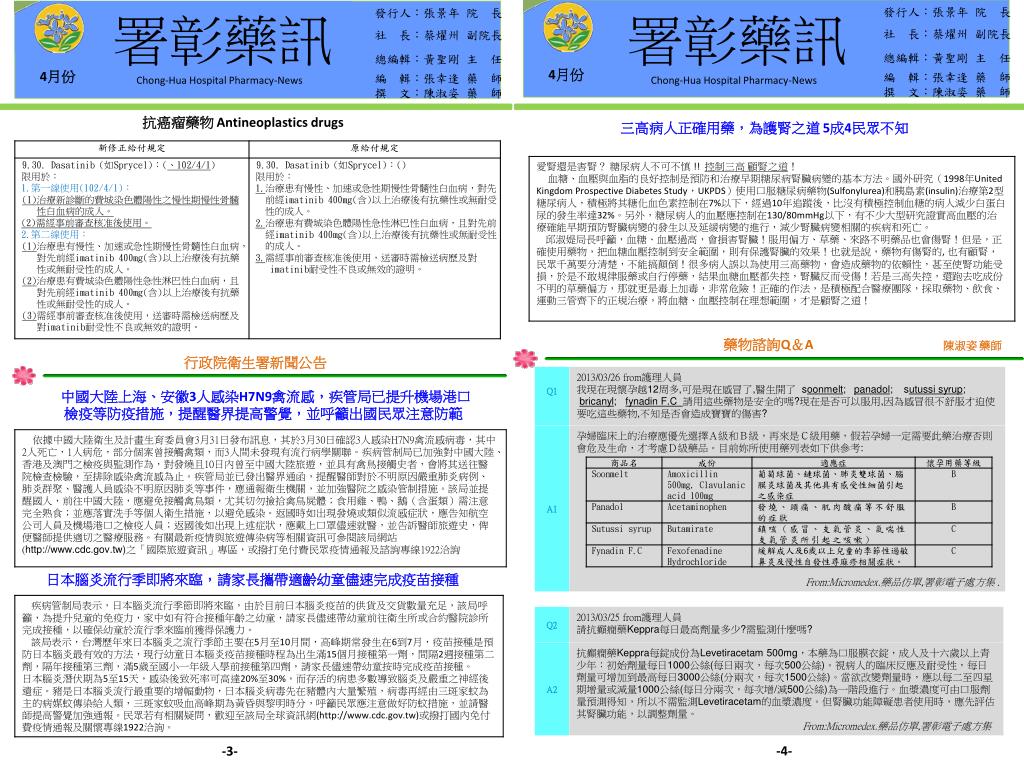Click 陳淑姿藥師 beside the Q&A heading
The image size is (1024, 768).
tap(972, 345)
